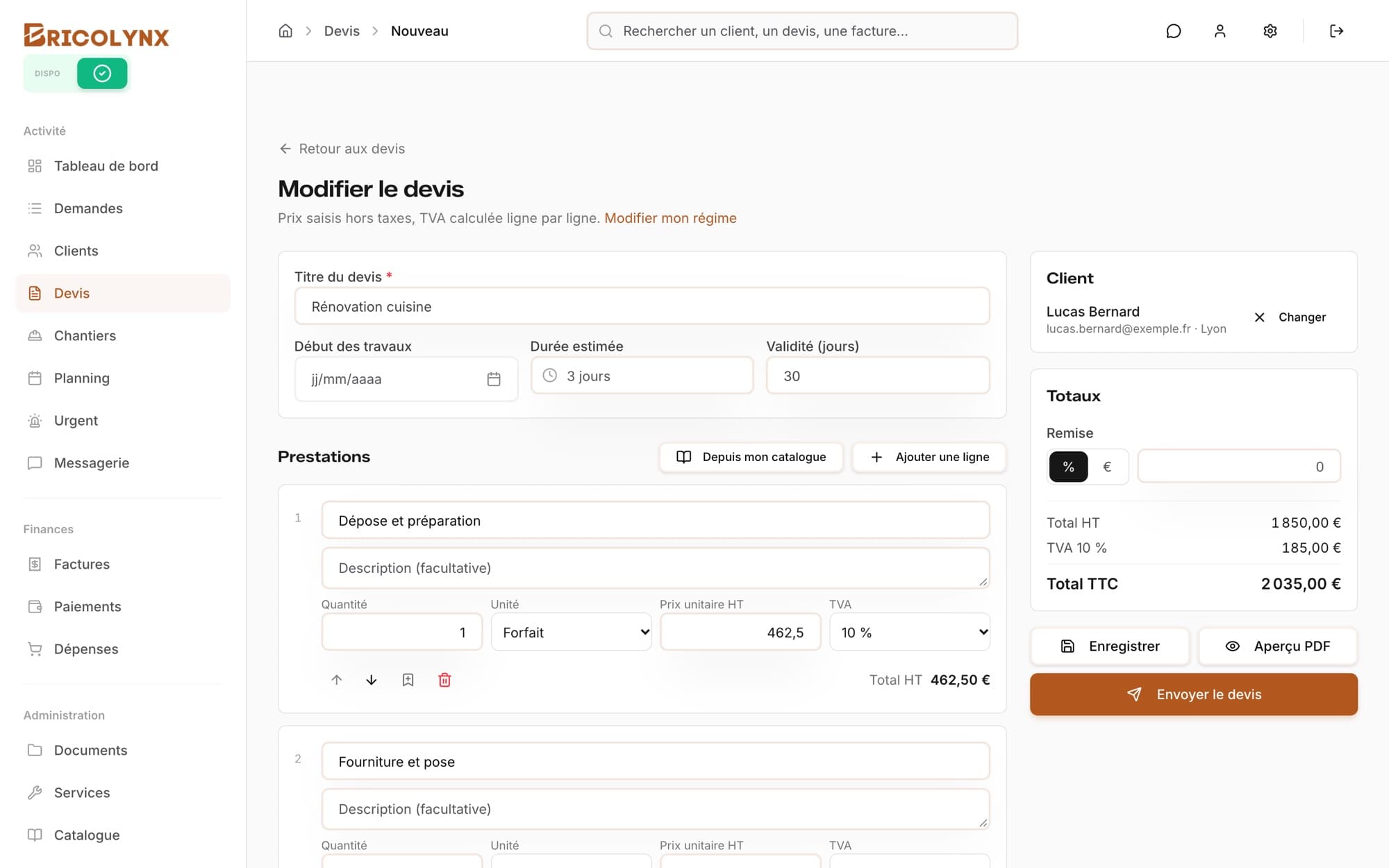Open Aperçu PDF preview
1389x868 pixels.
point(1278,646)
